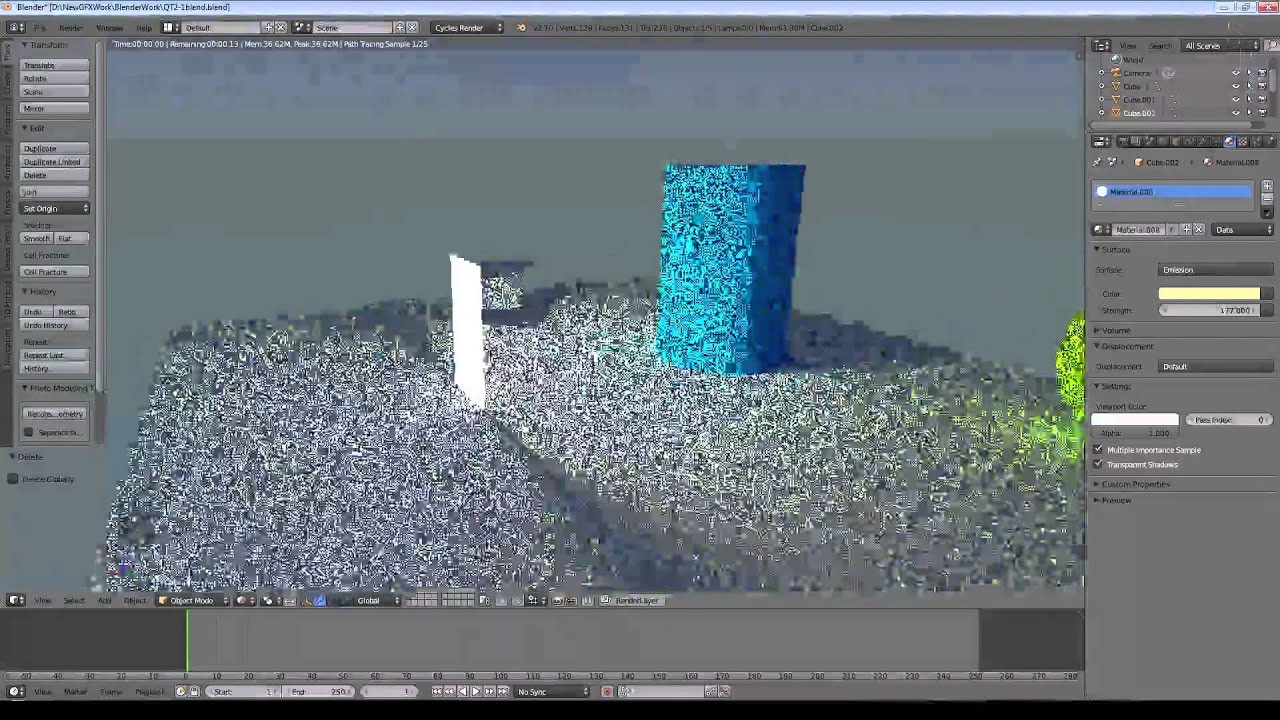Open Help menu
This screenshot has height=720, width=1280.
click(144, 28)
